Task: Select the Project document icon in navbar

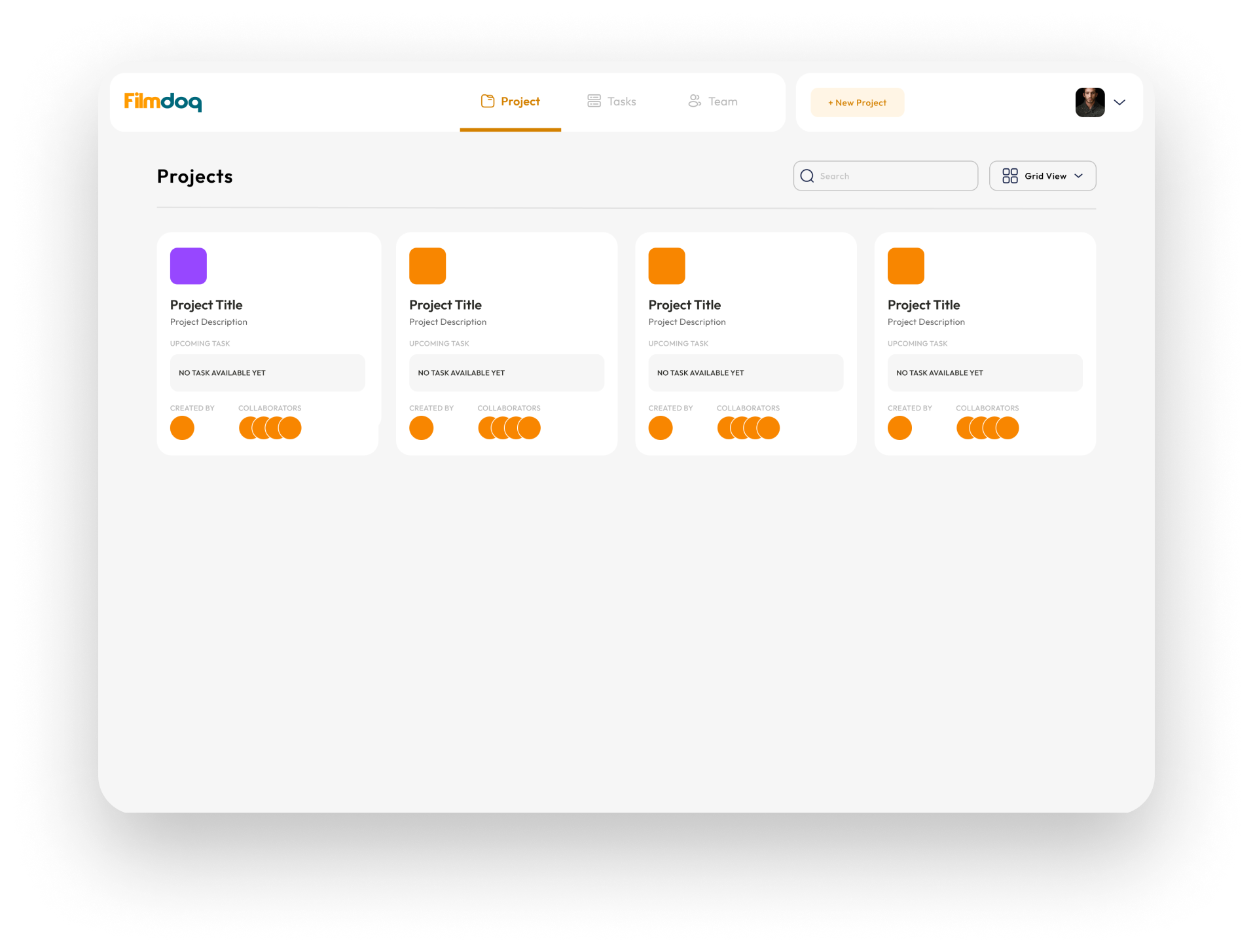Action: point(488,101)
